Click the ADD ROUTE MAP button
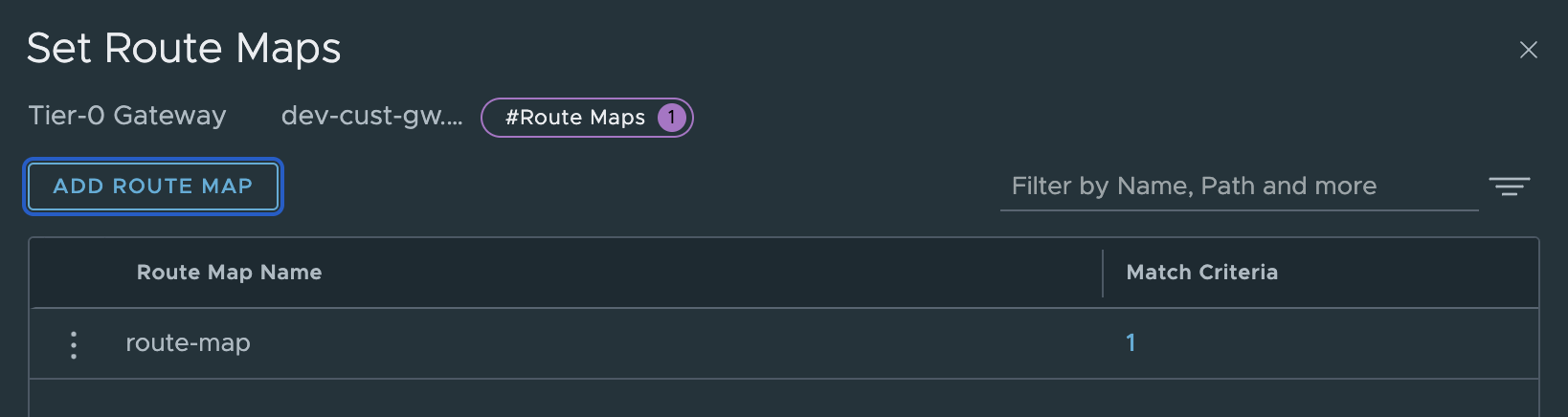This screenshot has height=417, width=1568. tap(153, 187)
